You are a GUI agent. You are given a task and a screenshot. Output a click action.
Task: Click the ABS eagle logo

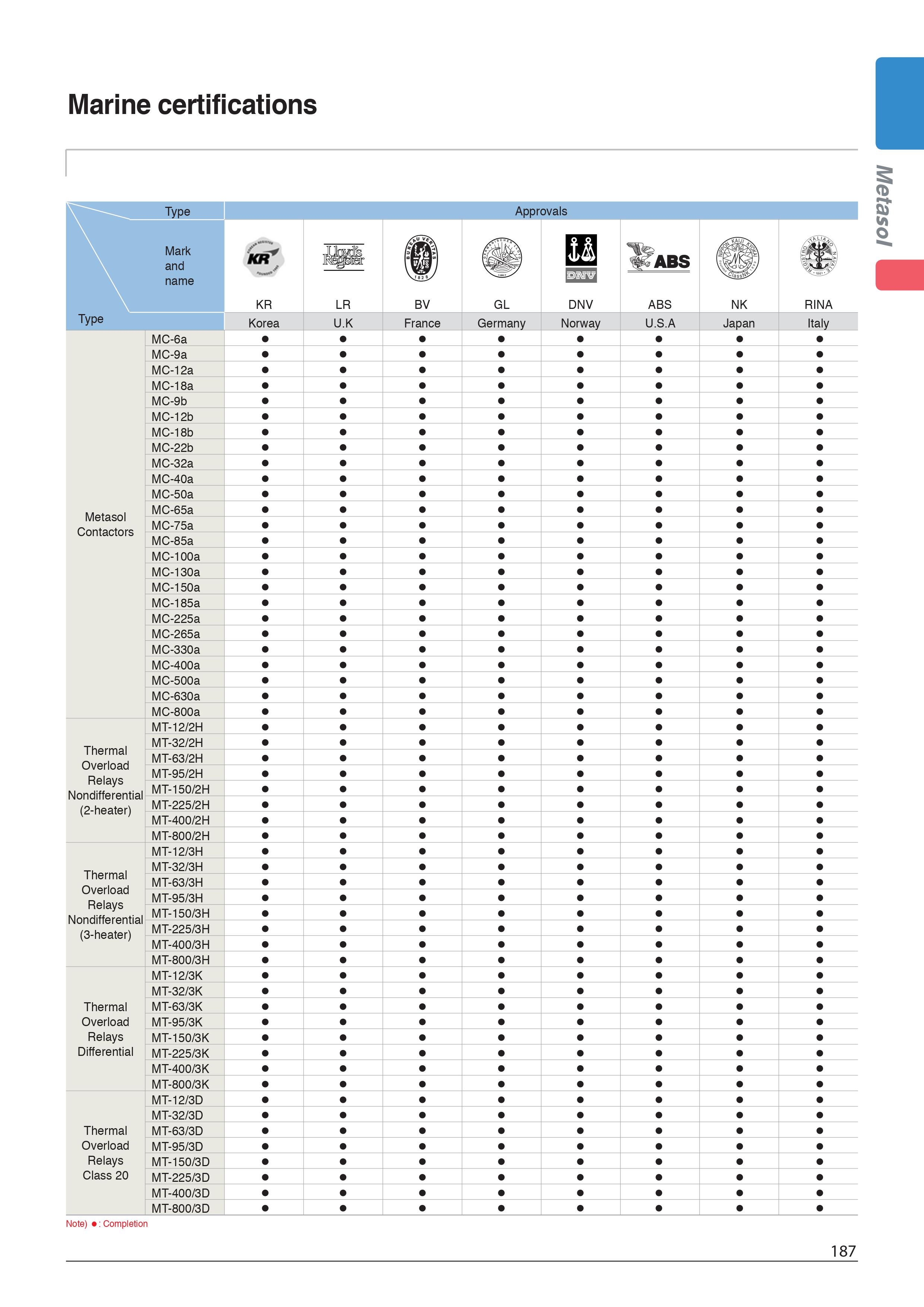[x=658, y=257]
